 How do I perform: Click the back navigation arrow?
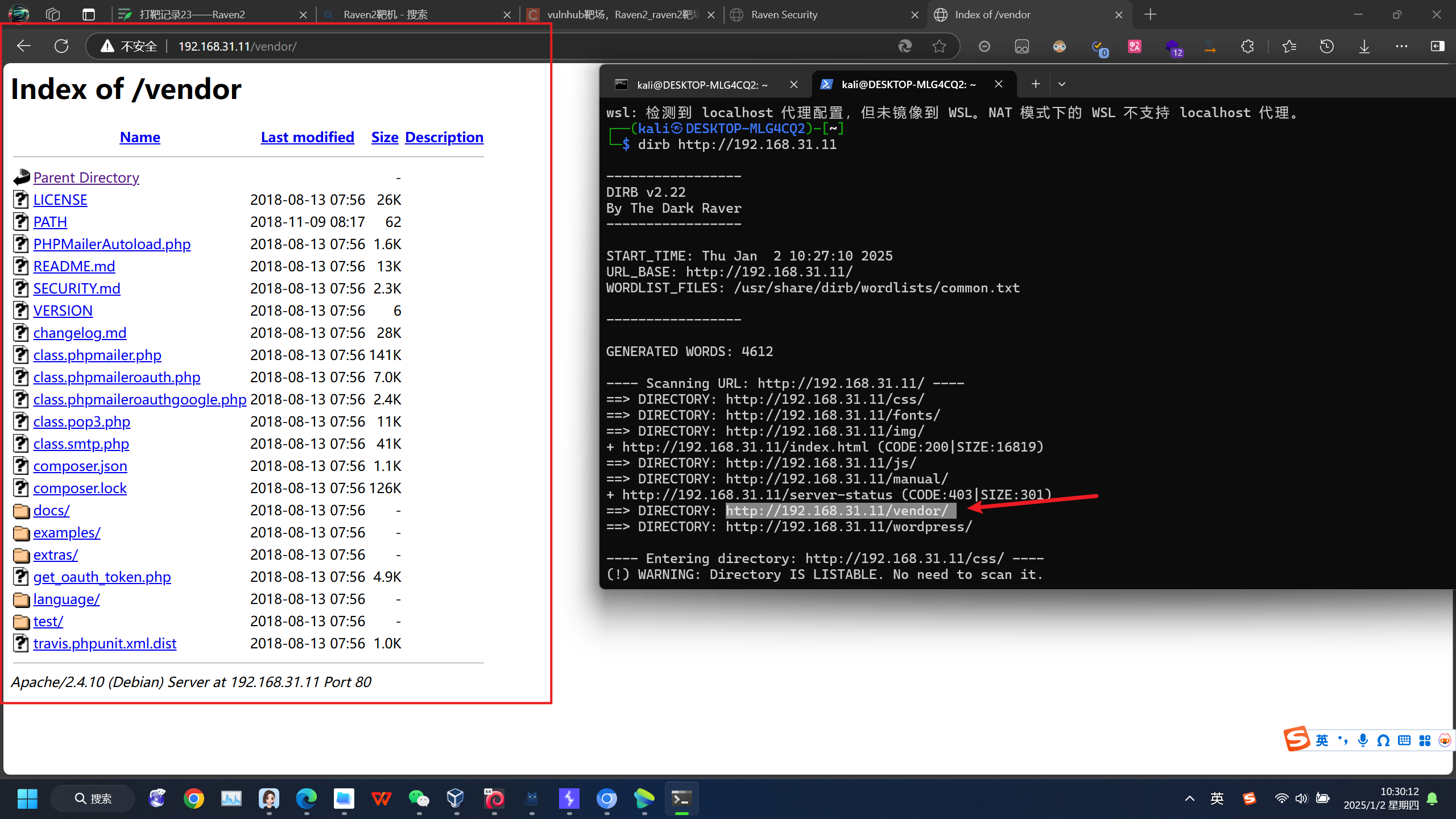[24, 46]
